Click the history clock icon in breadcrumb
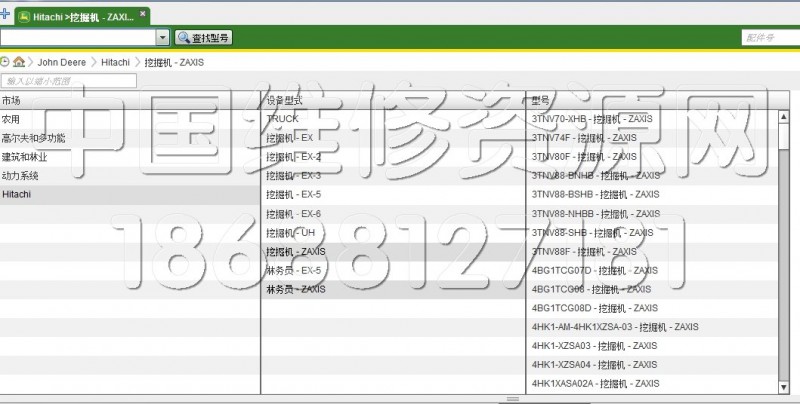Viewport: 800px width, 404px height. [5, 62]
